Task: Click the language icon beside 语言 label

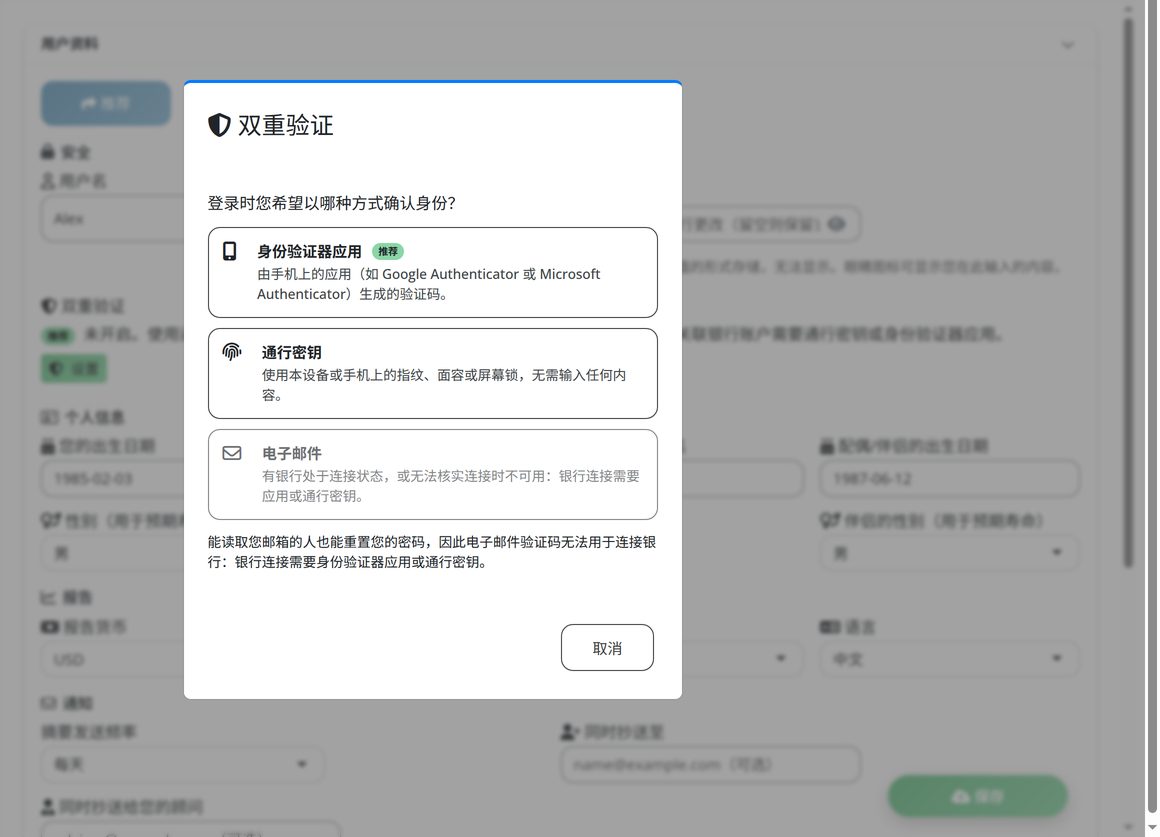Action: point(830,627)
